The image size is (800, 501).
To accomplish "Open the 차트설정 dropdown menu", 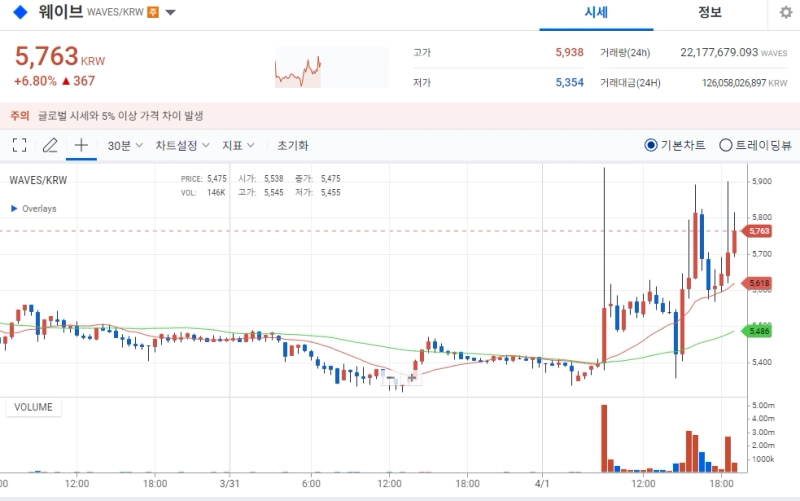I will click(x=182, y=145).
